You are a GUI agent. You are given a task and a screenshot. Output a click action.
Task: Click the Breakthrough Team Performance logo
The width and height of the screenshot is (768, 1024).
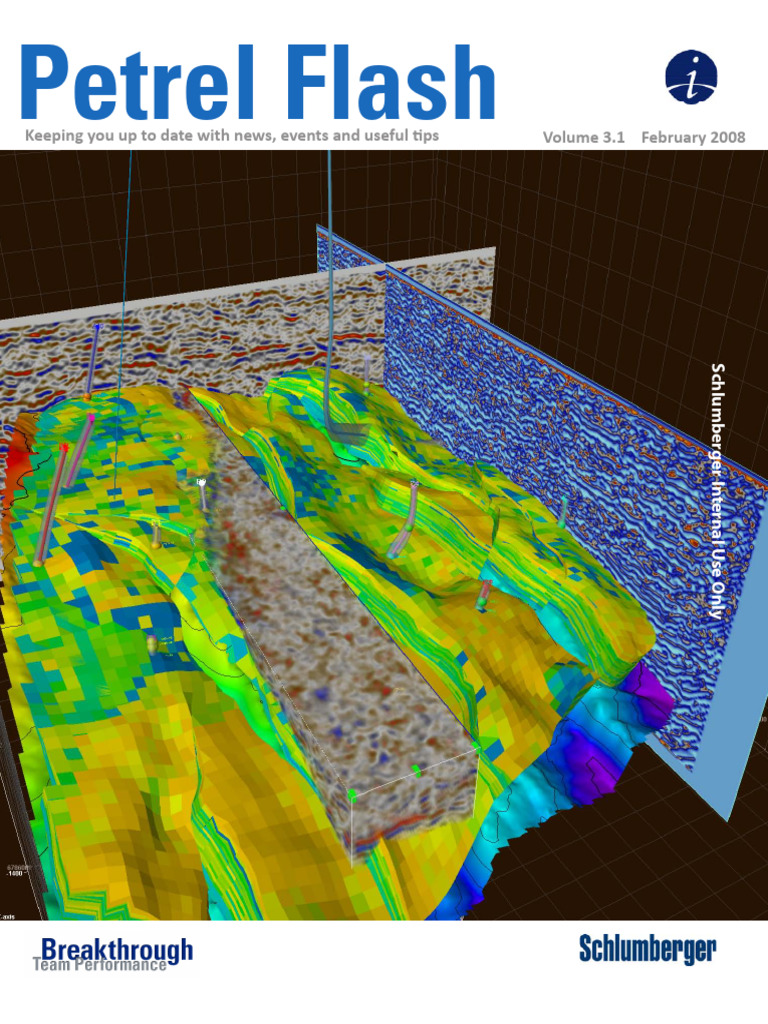(x=112, y=954)
